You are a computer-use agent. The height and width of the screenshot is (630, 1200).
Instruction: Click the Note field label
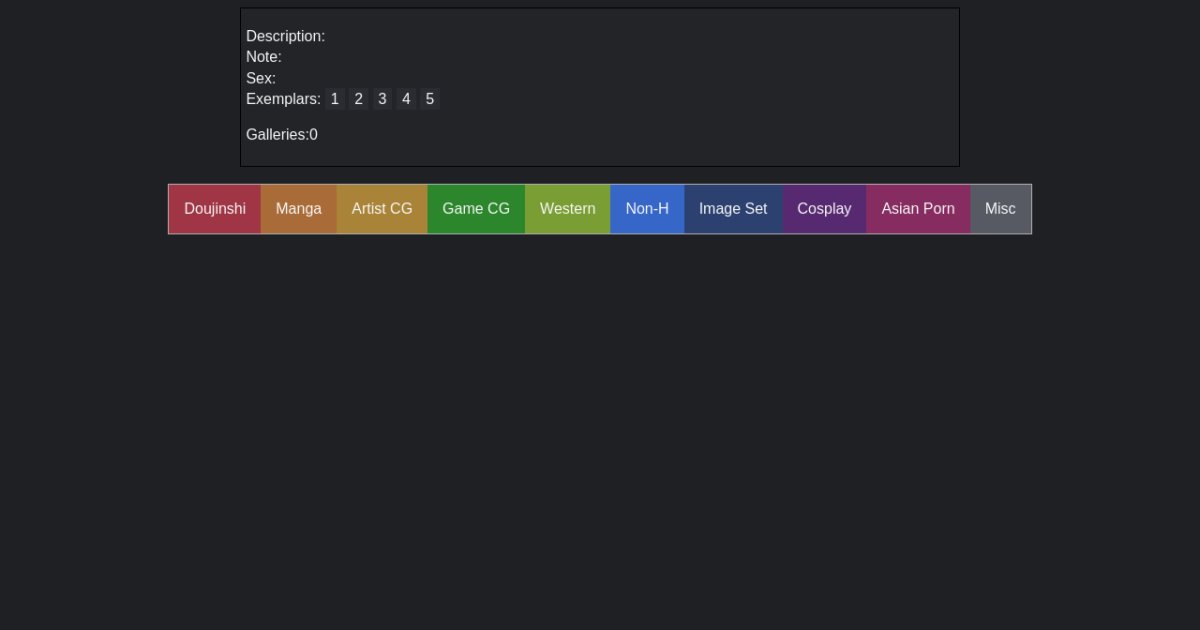pos(264,57)
